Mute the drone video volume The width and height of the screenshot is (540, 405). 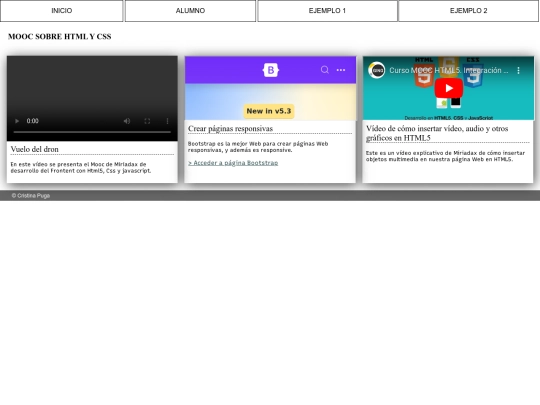pos(127,121)
